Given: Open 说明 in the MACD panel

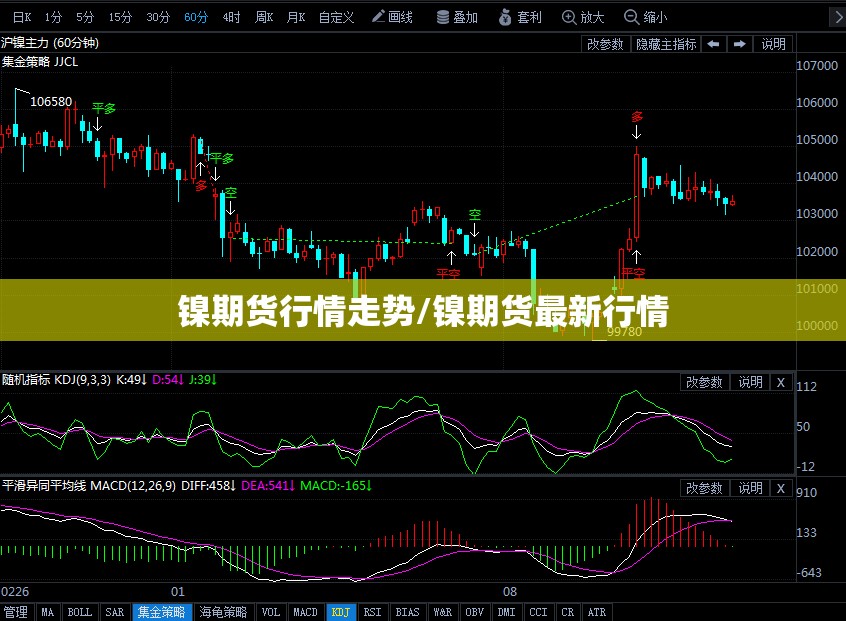Looking at the screenshot, I should [x=750, y=488].
